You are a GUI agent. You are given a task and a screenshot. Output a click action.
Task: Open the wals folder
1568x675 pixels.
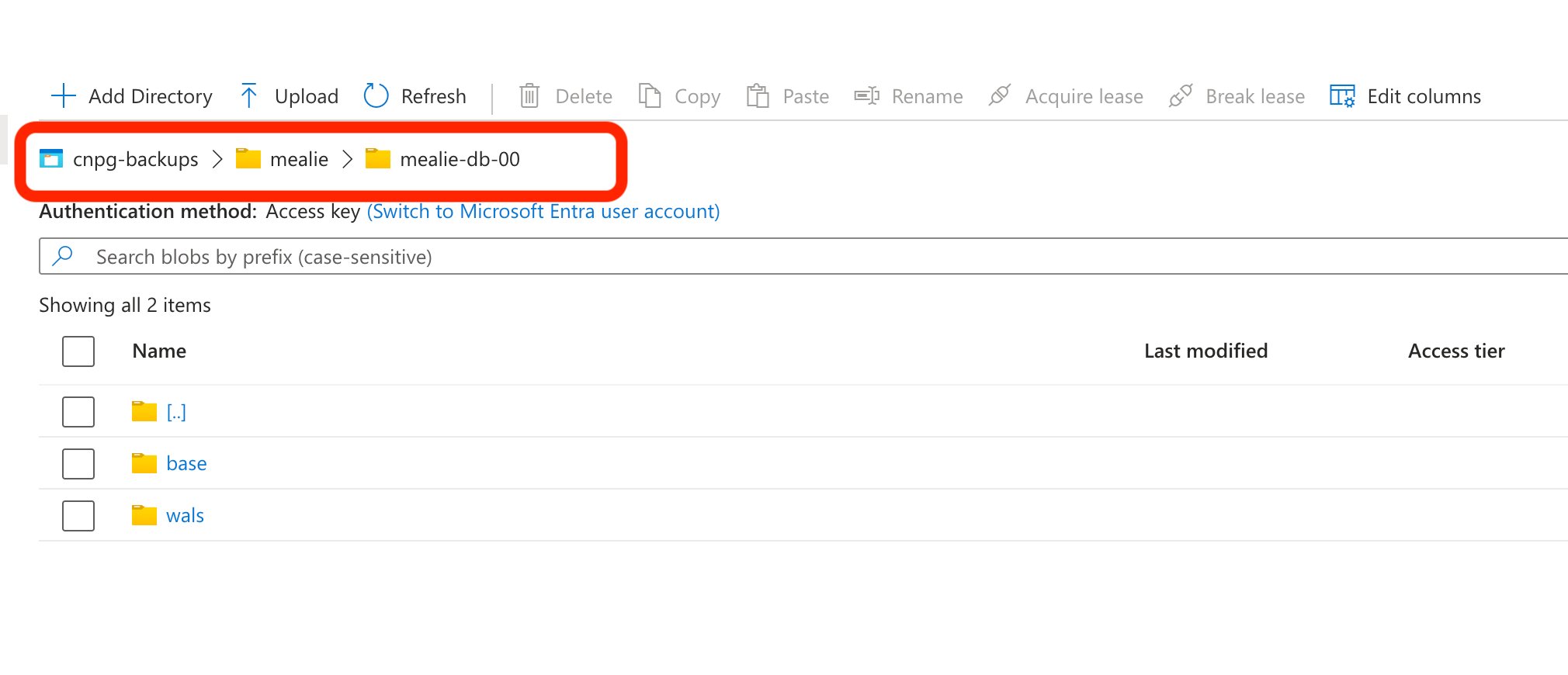185,516
